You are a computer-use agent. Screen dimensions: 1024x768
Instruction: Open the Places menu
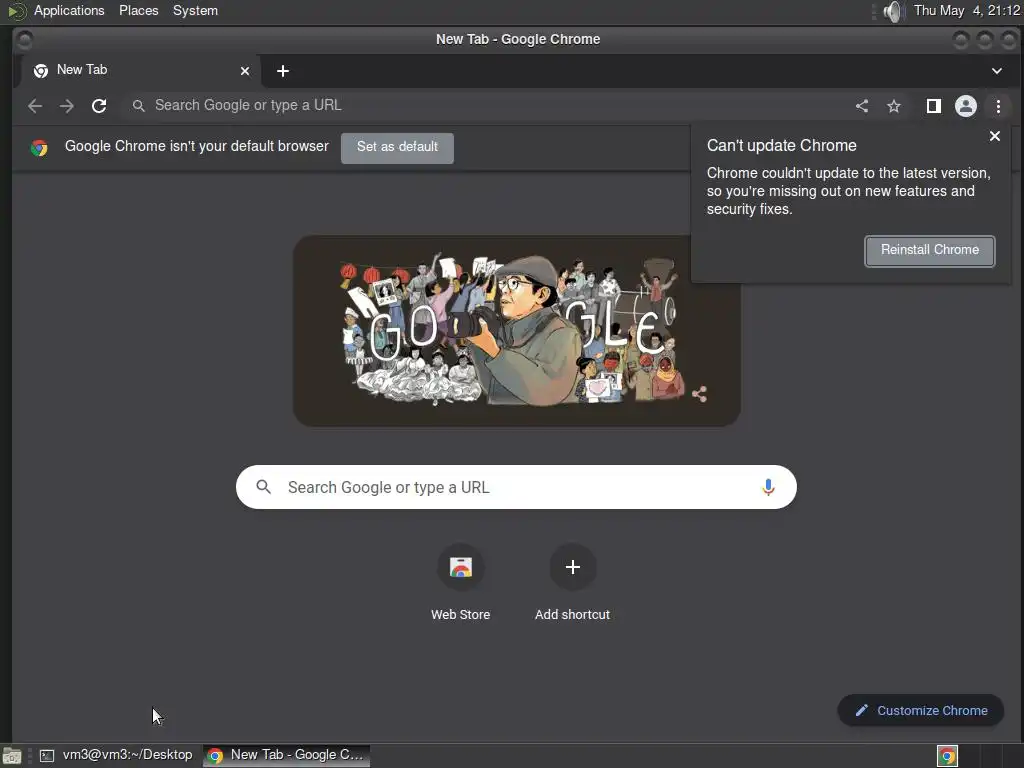pos(138,10)
